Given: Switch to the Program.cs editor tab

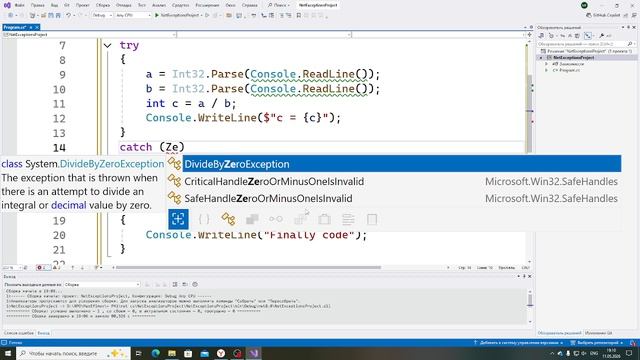Looking at the screenshot, I should 15,27.
